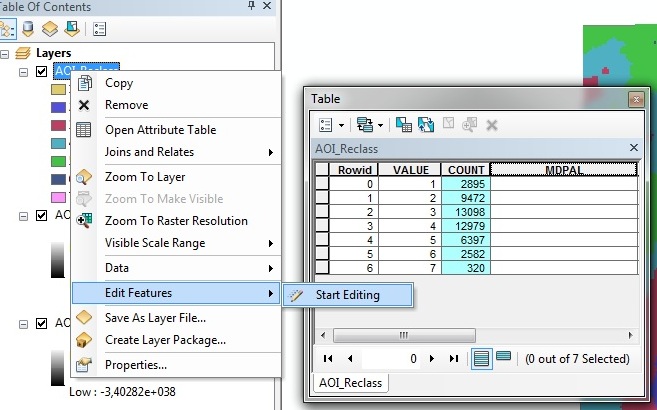Toggle the second AO layer visibility checkbox
657x410 pixels.
(41, 216)
